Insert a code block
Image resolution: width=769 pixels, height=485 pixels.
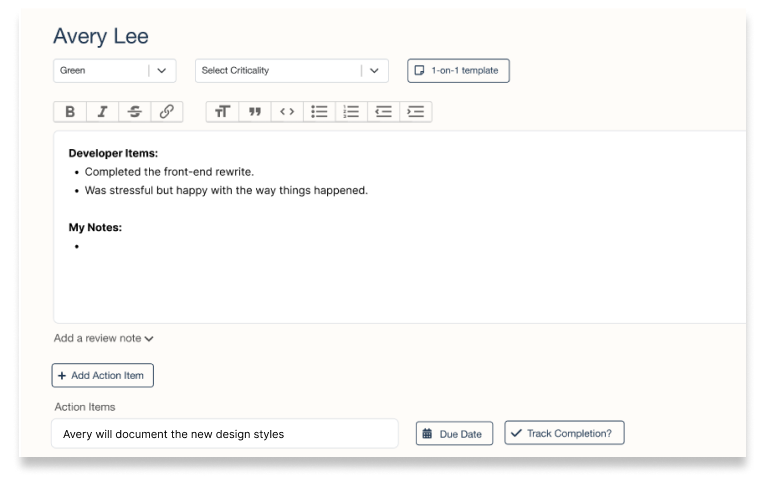pyautogui.click(x=287, y=112)
